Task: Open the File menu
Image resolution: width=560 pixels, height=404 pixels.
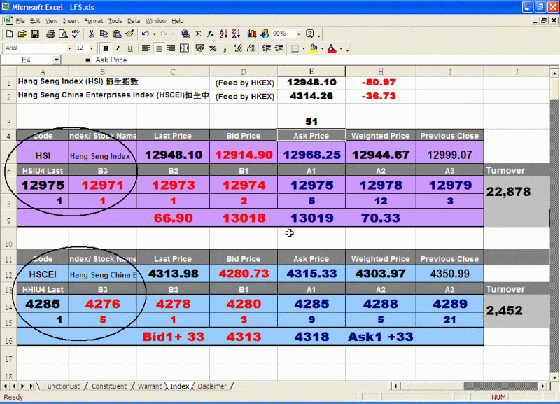Action: tap(20, 21)
